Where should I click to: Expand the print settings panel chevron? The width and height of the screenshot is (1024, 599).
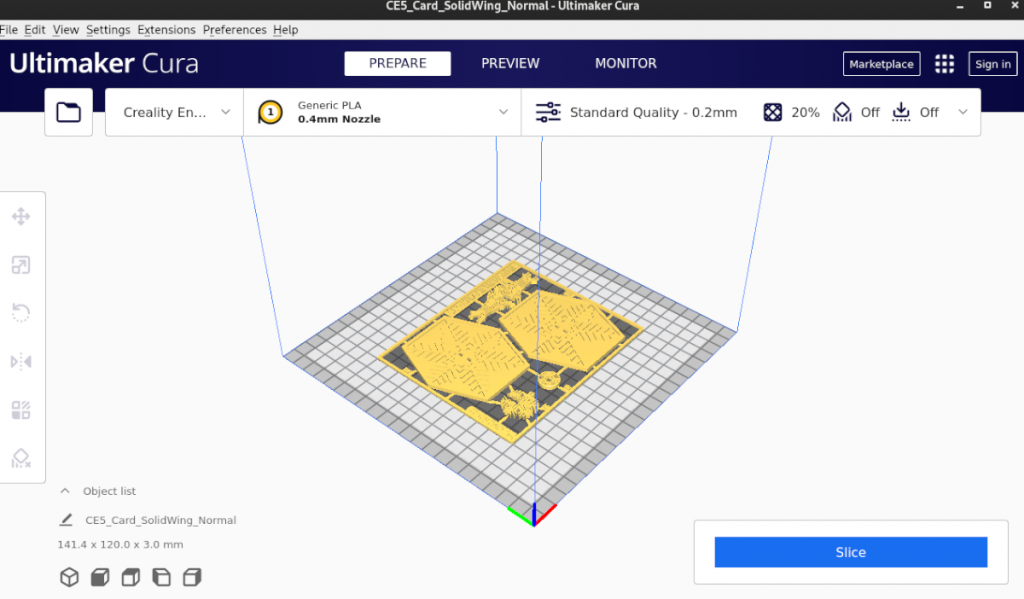(x=962, y=112)
